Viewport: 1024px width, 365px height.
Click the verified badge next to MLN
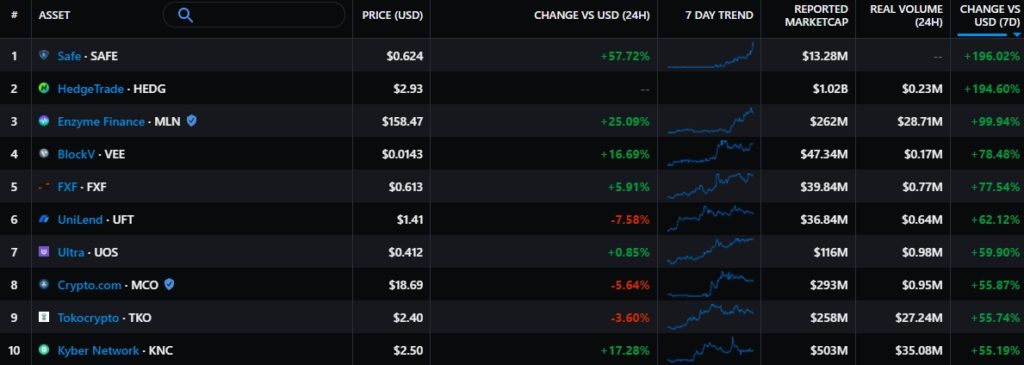click(x=191, y=121)
